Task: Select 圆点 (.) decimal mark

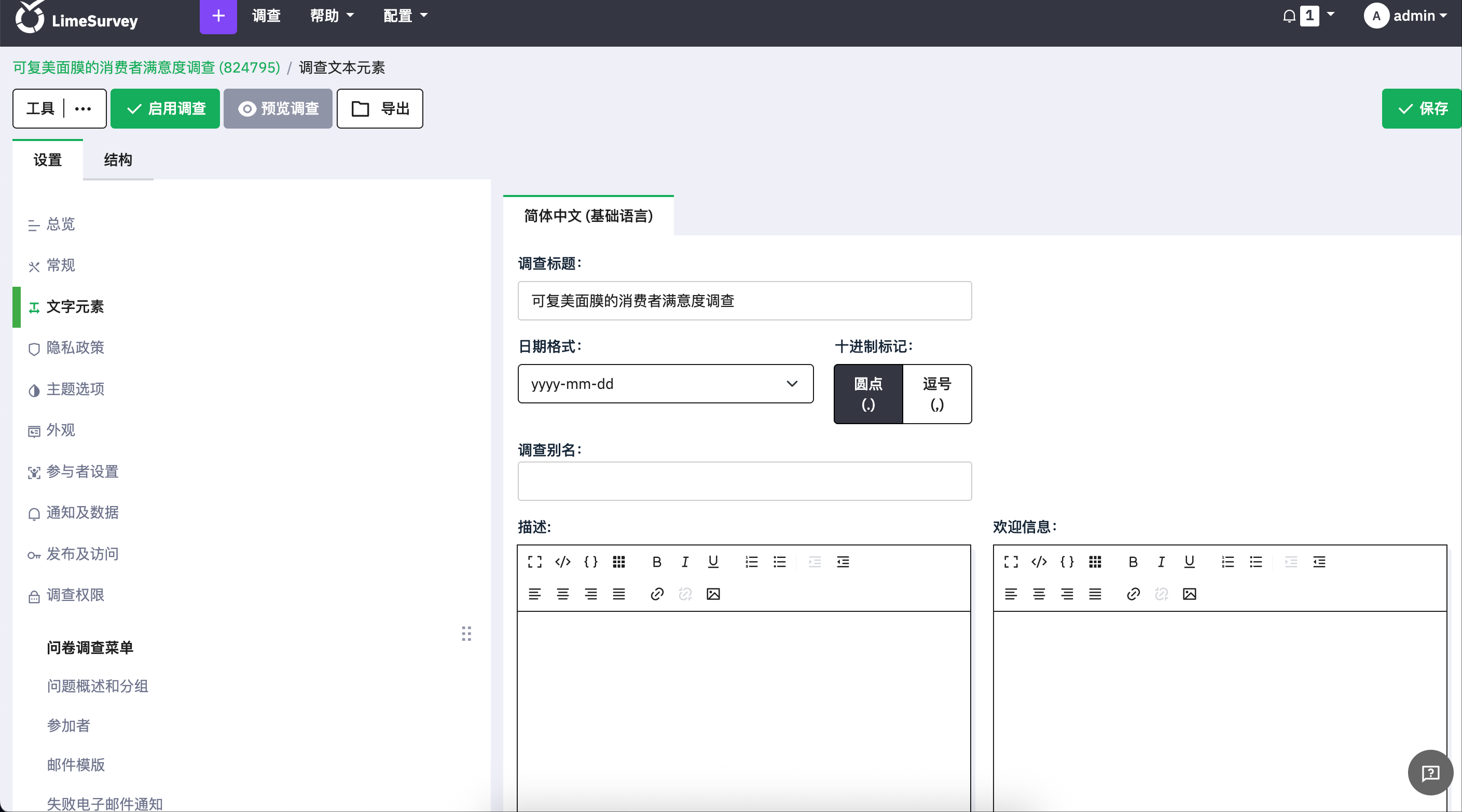Action: point(868,394)
